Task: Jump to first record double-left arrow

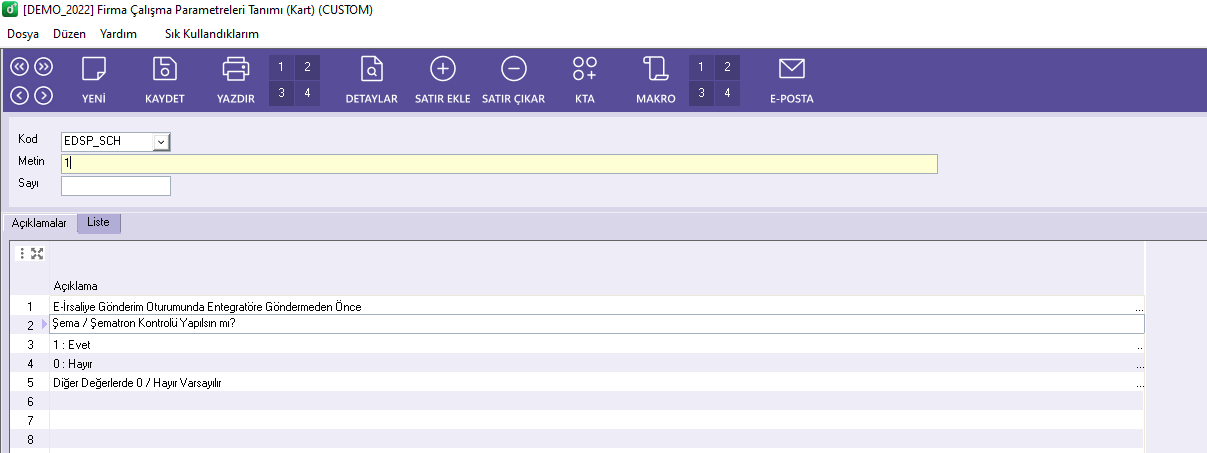Action: tap(19, 67)
